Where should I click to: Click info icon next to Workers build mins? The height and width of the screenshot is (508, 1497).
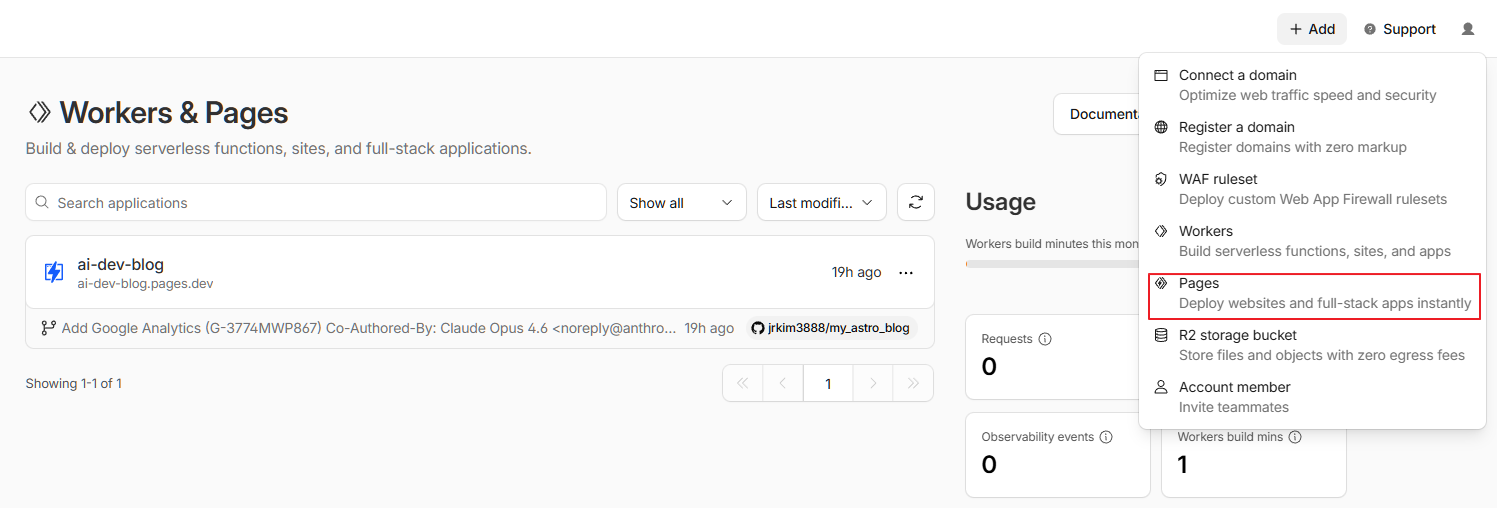coord(1295,437)
